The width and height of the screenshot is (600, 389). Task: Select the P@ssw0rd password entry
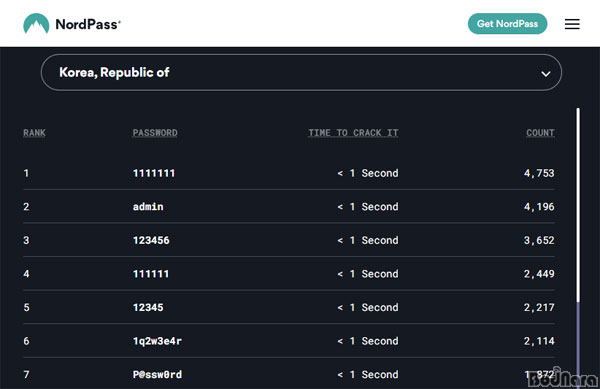pos(157,374)
